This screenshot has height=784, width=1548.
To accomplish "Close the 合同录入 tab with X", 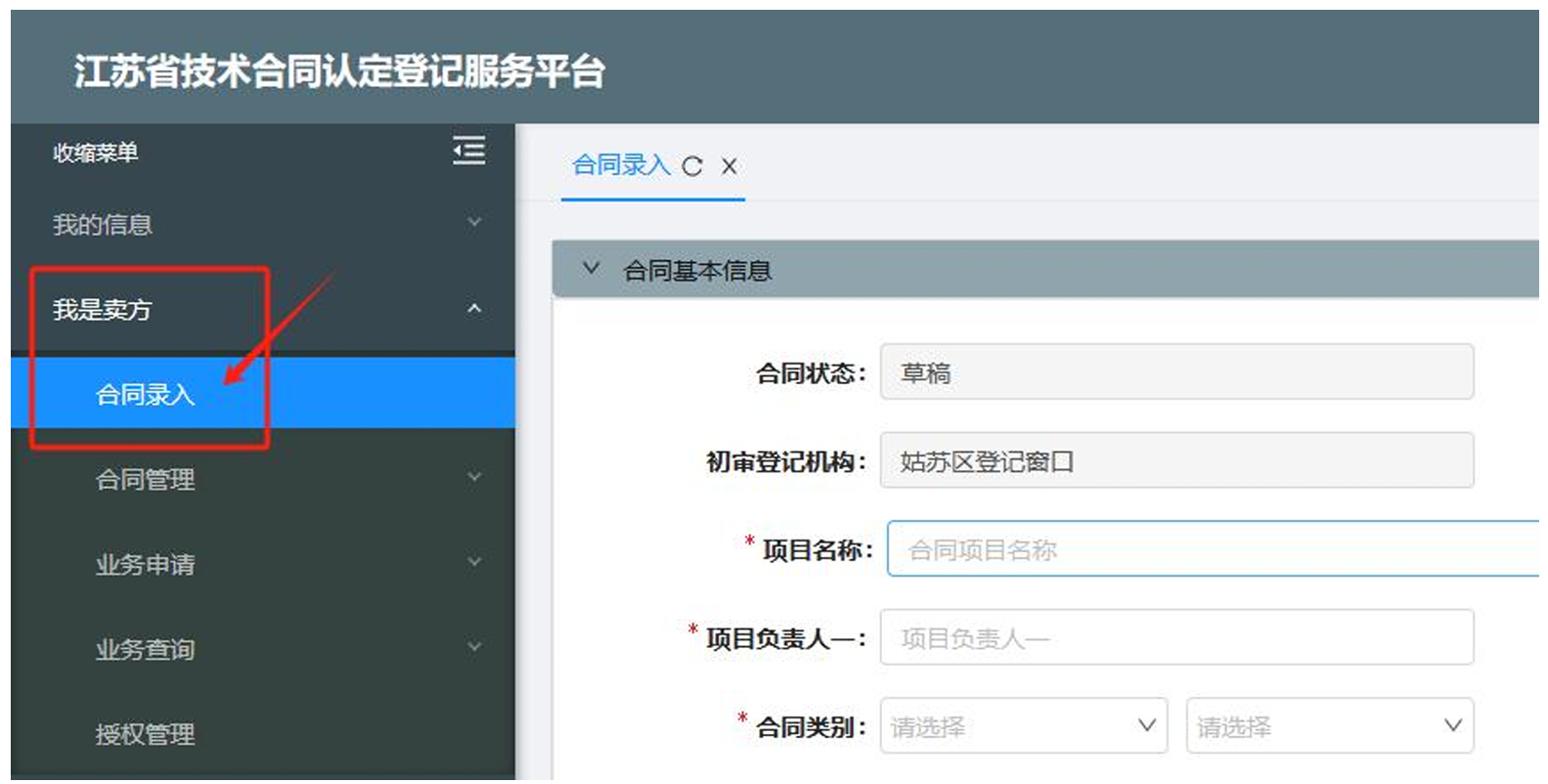I will [729, 166].
